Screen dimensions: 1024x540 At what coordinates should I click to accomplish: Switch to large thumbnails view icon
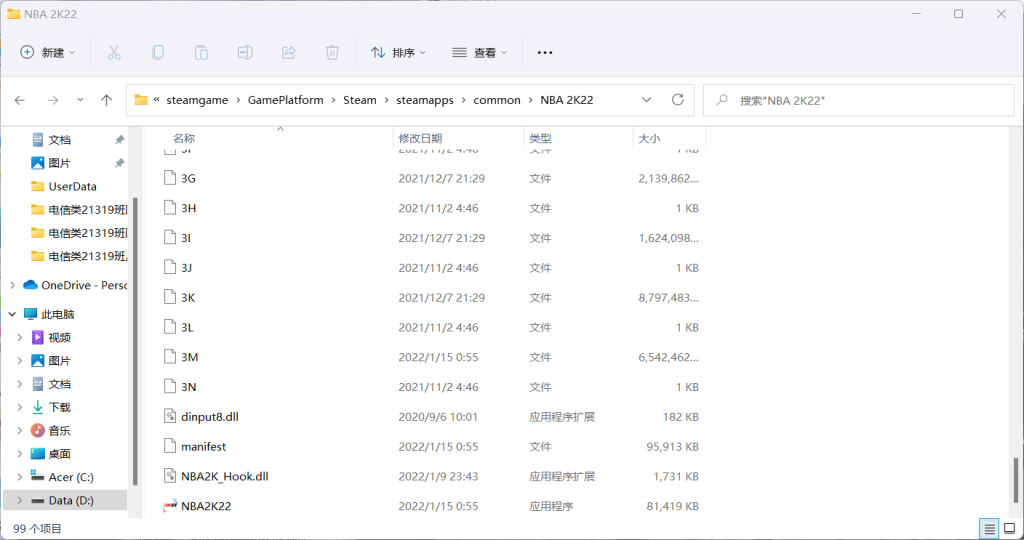click(1010, 528)
